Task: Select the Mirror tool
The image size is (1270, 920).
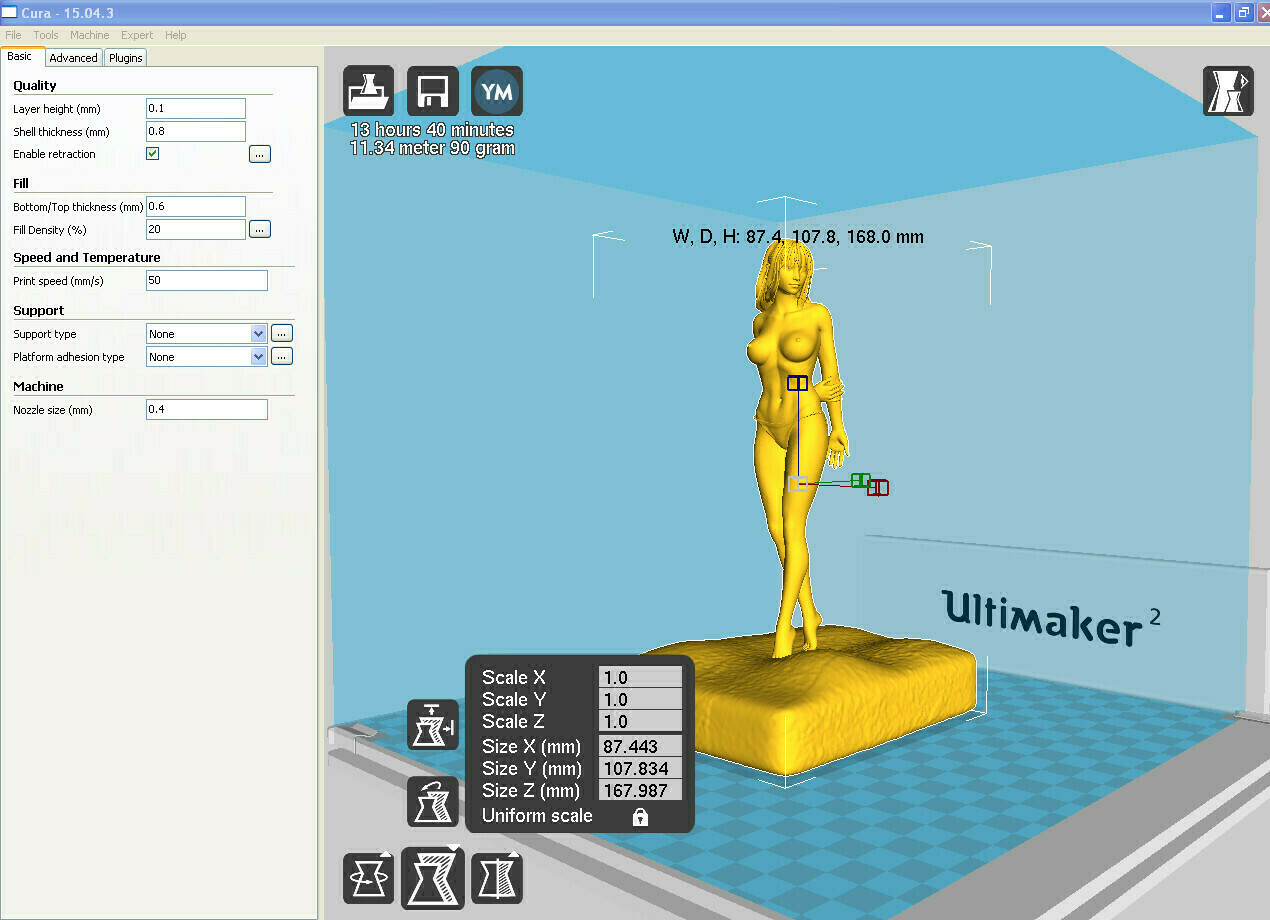Action: click(x=496, y=878)
